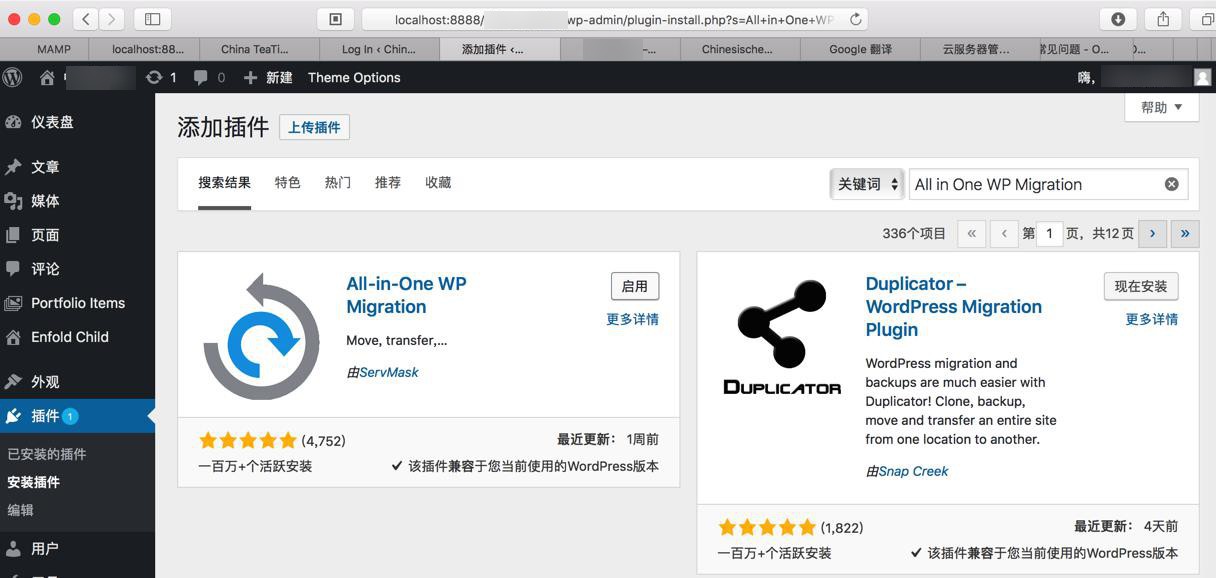Open Safari downloads icon
Viewport: 1216px width, 578px height.
click(x=1118, y=18)
